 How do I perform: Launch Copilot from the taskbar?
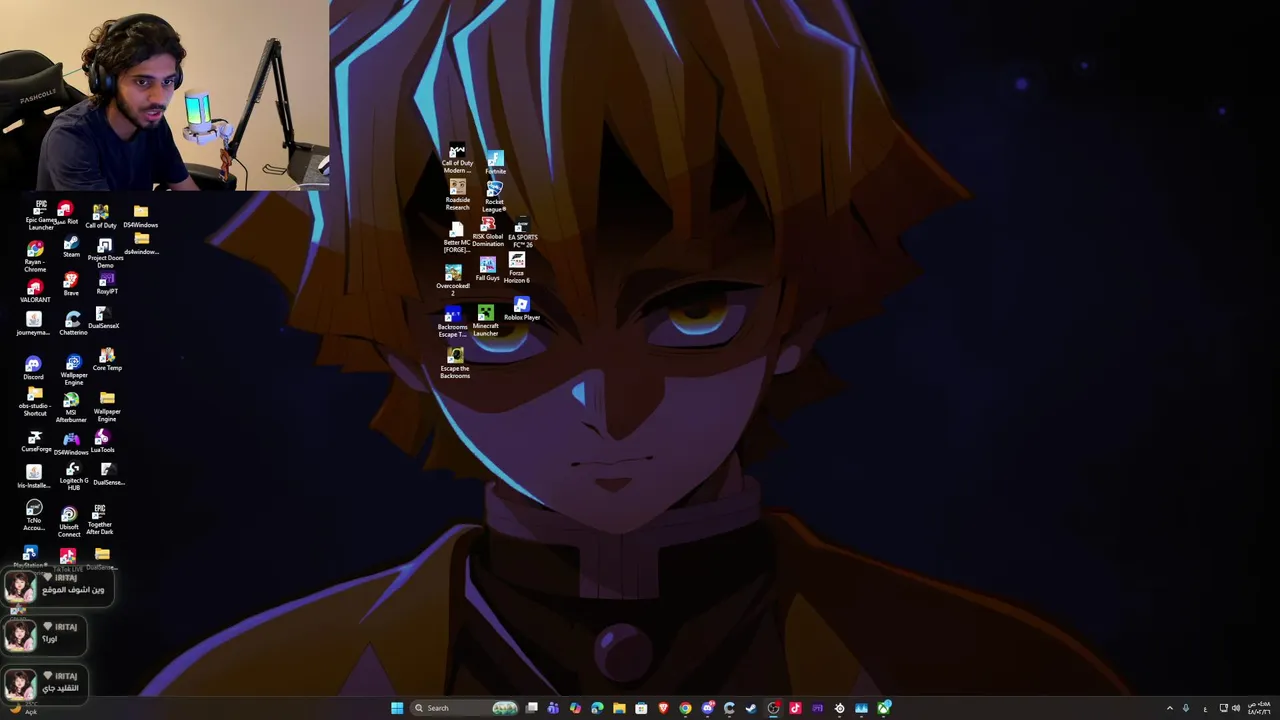pos(575,708)
